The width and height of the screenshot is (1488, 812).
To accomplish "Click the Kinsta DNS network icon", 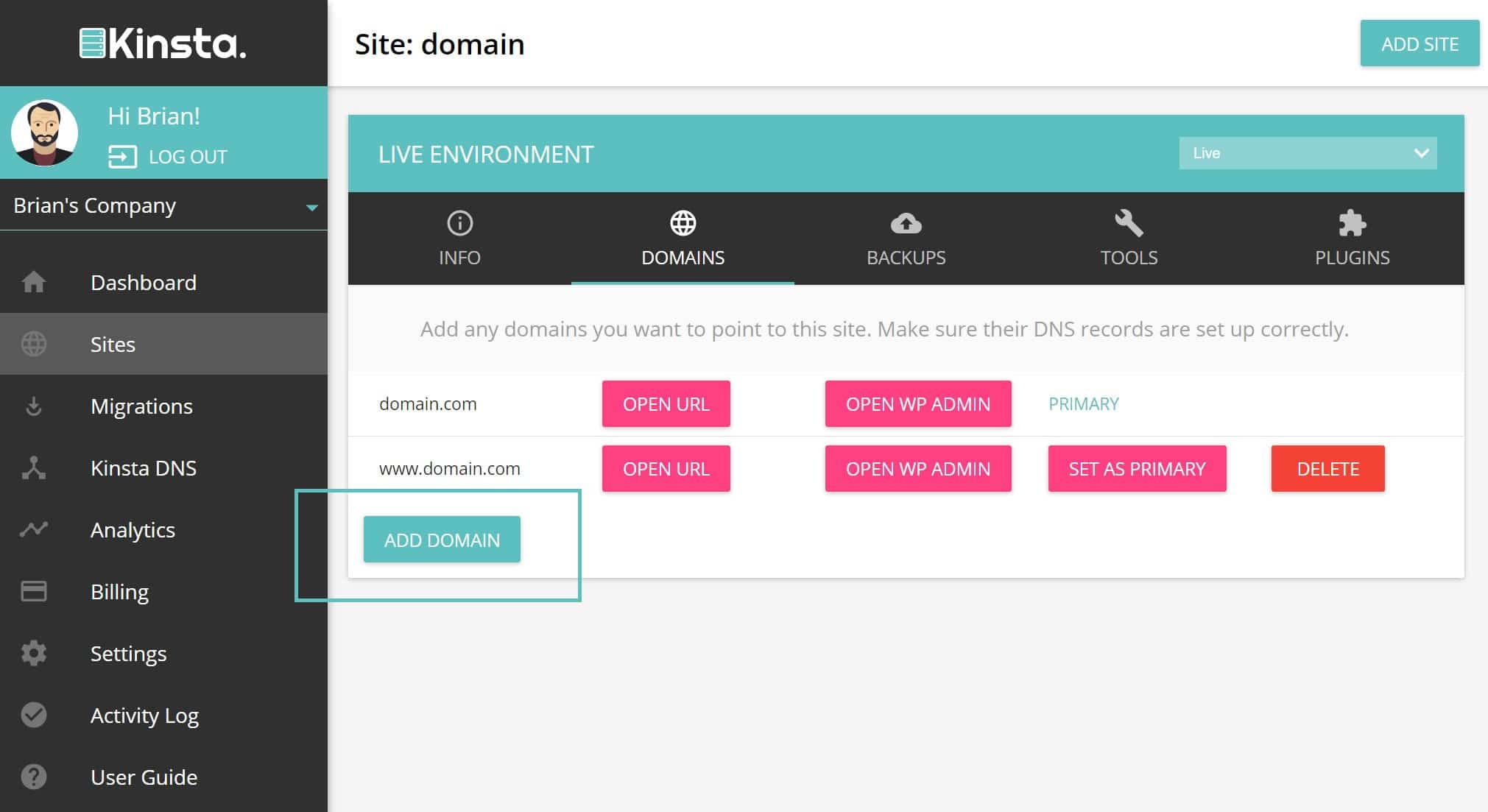I will [x=34, y=468].
